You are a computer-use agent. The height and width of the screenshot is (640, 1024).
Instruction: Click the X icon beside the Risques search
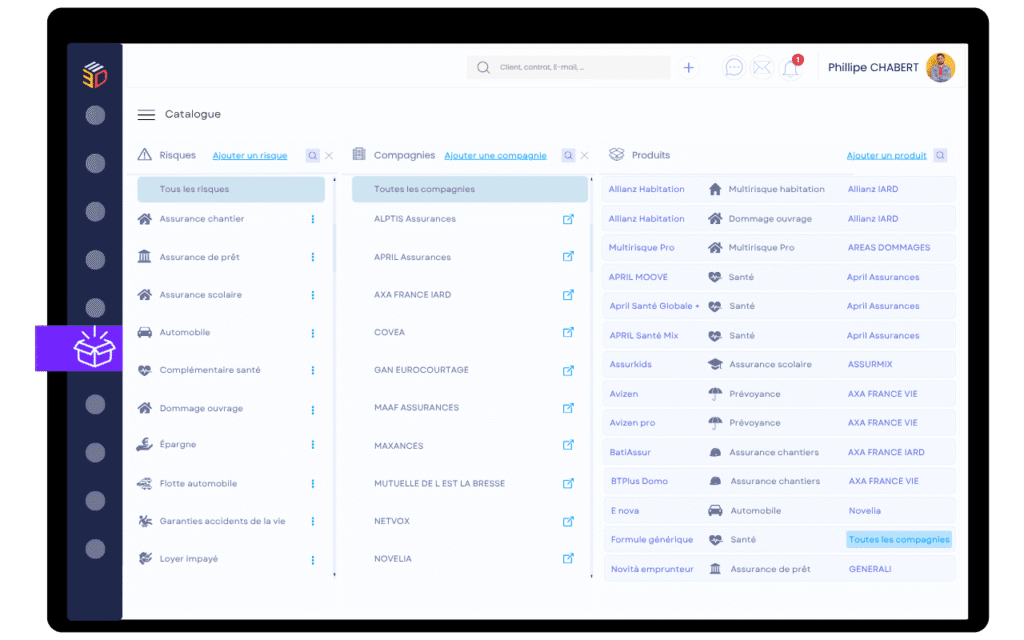point(330,155)
